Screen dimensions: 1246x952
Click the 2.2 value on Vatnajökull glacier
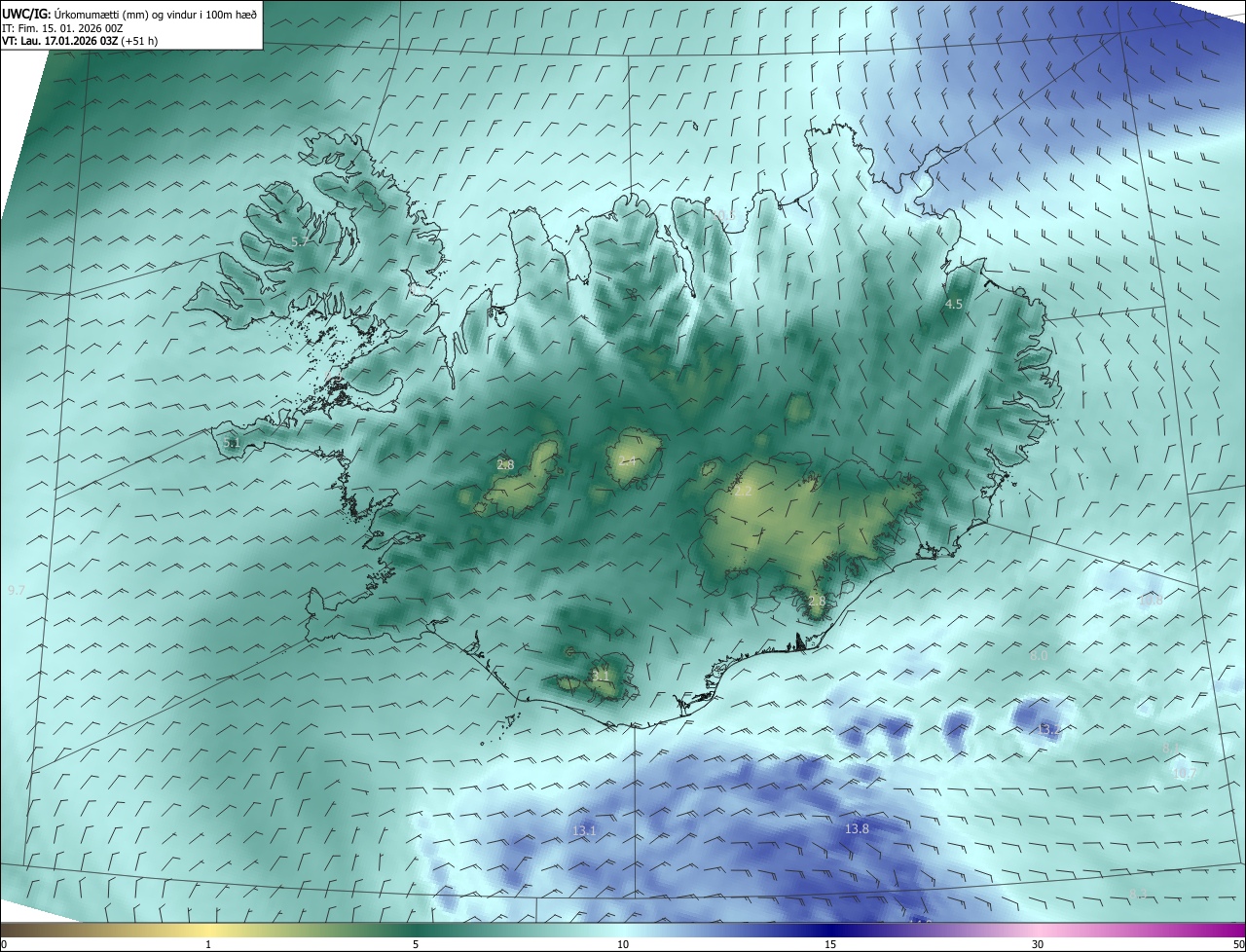click(743, 492)
